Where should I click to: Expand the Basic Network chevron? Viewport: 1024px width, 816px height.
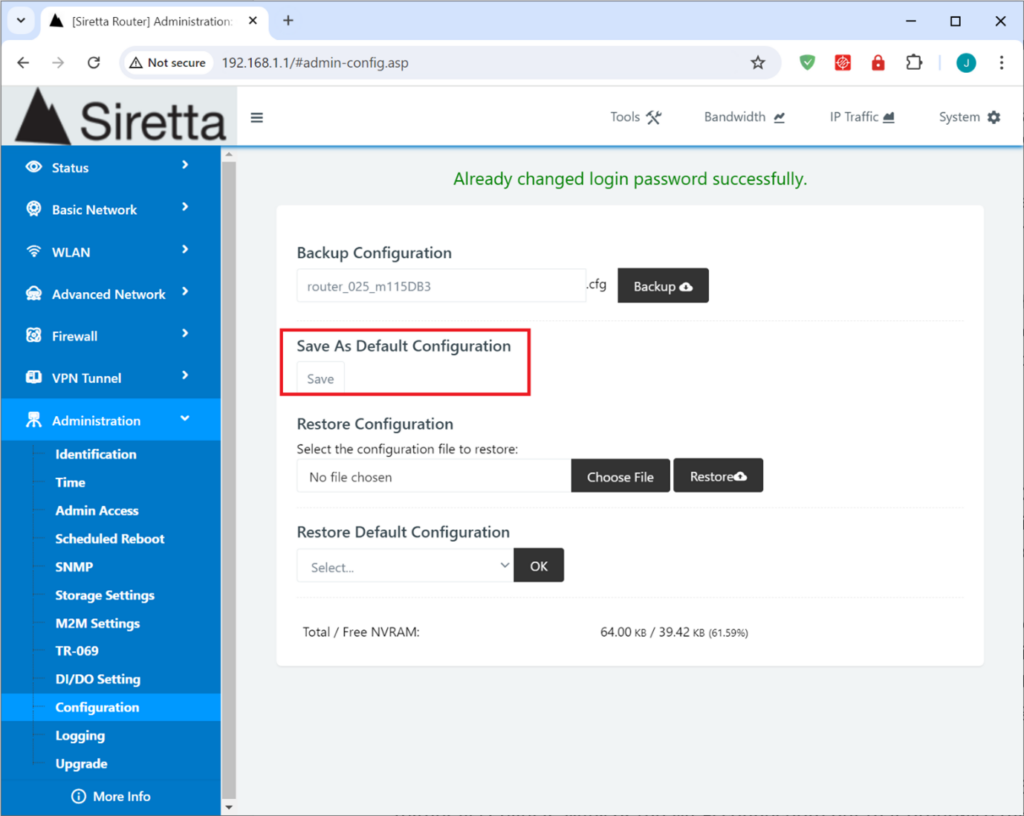pos(185,207)
